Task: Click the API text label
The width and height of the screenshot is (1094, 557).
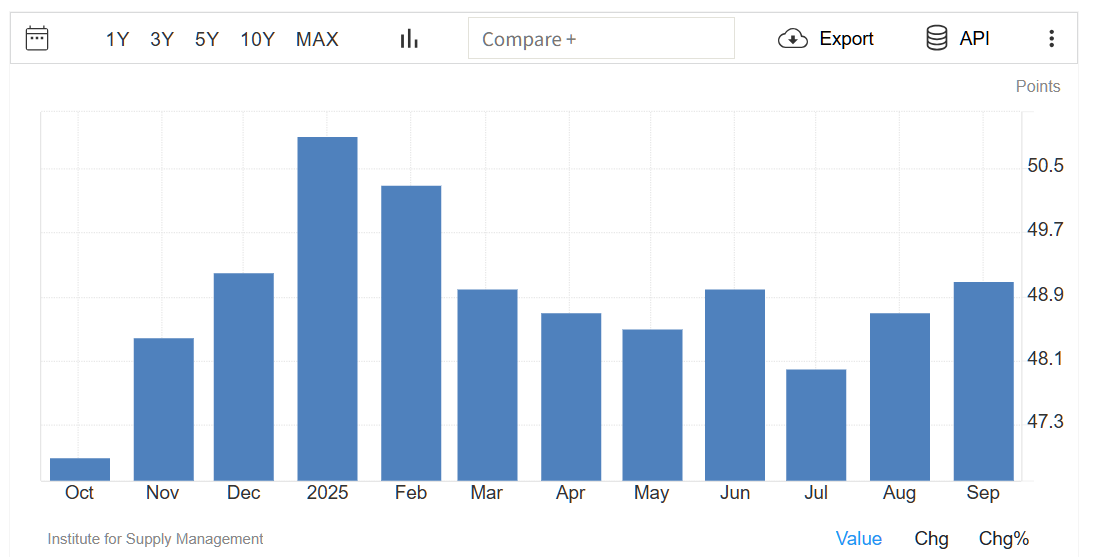Action: click(x=974, y=39)
